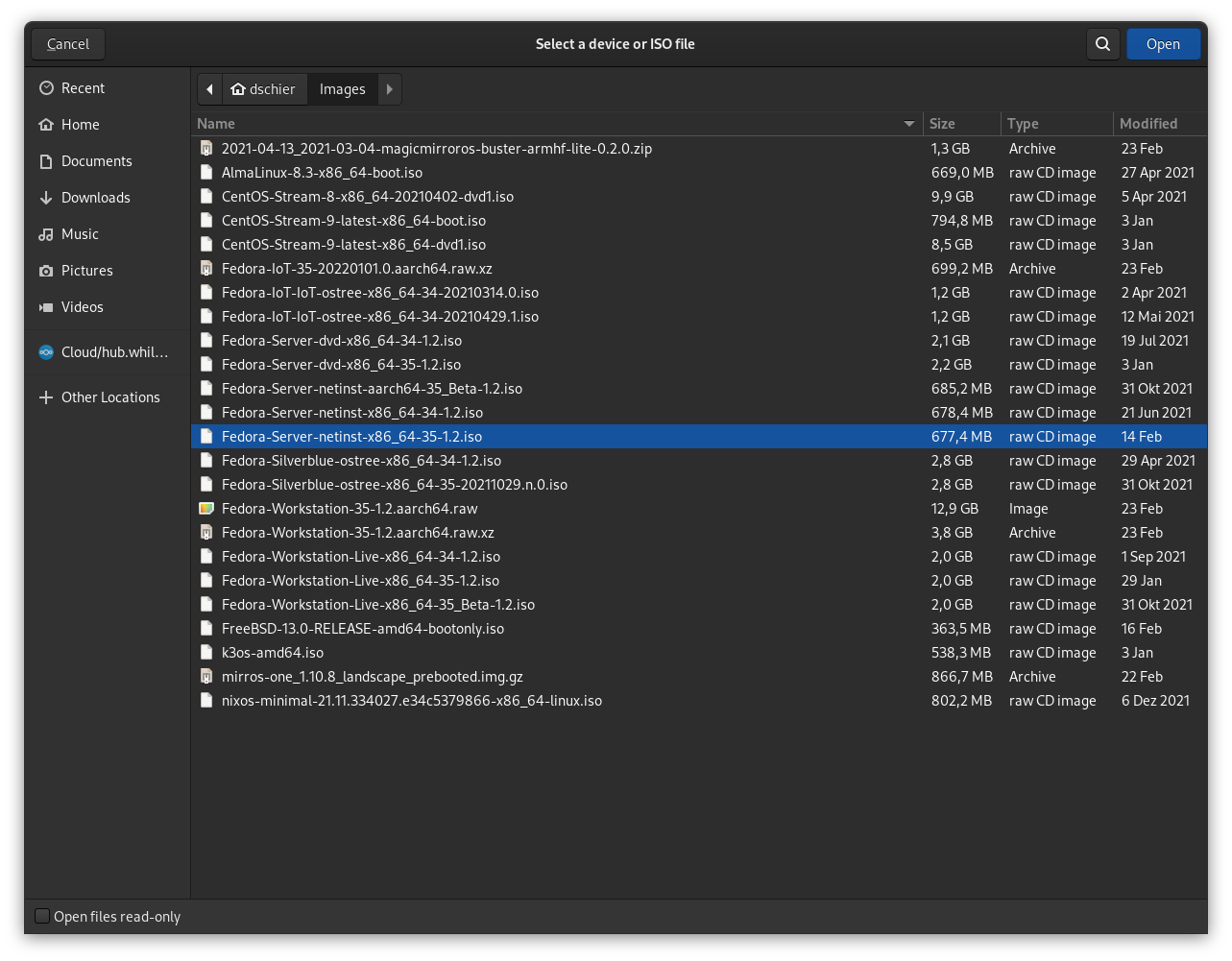Screen dimensions: 1232x961
Task: Click the Cancel button
Action: pos(68,44)
